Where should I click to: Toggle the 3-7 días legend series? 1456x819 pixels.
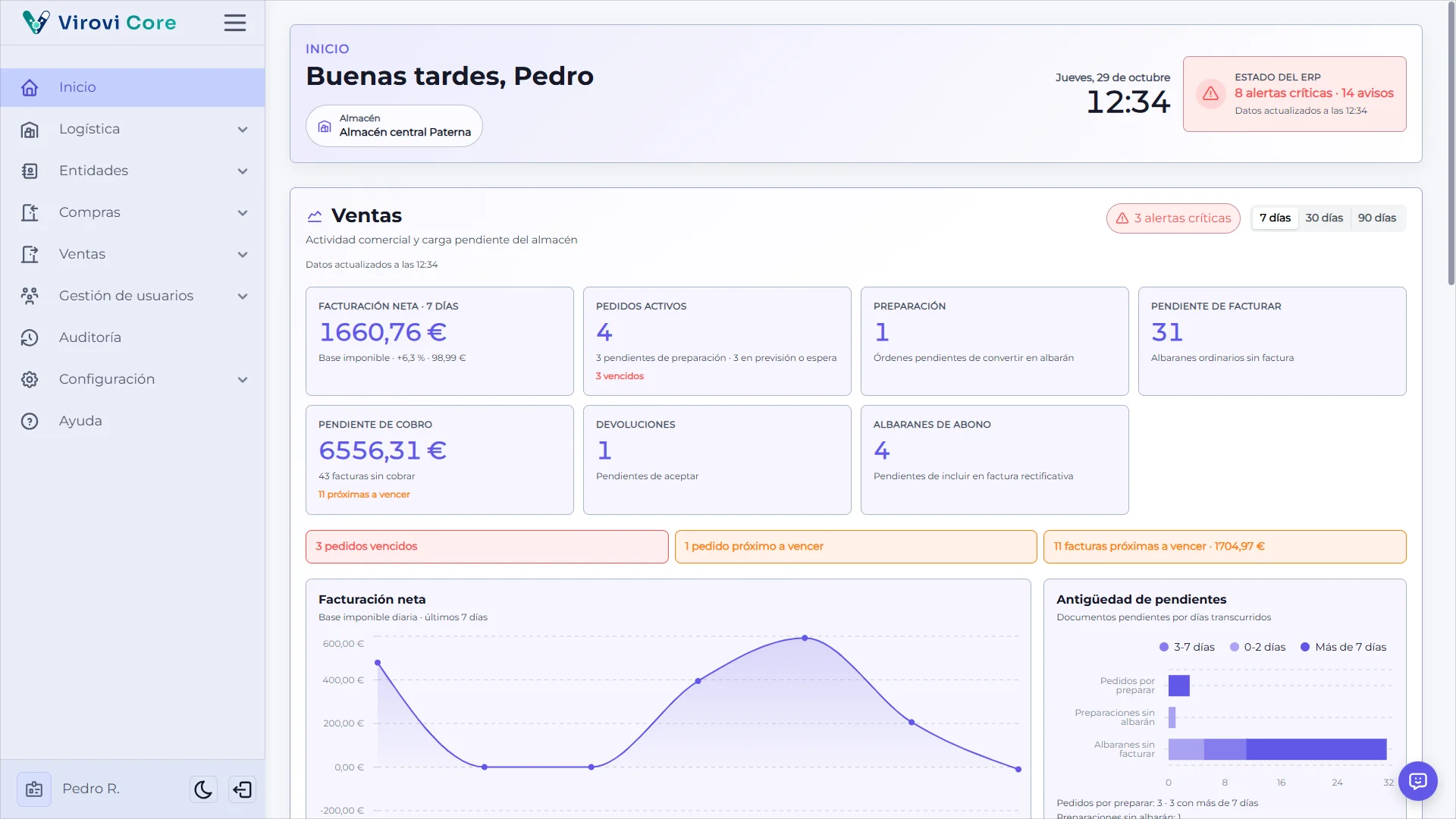(x=1187, y=647)
